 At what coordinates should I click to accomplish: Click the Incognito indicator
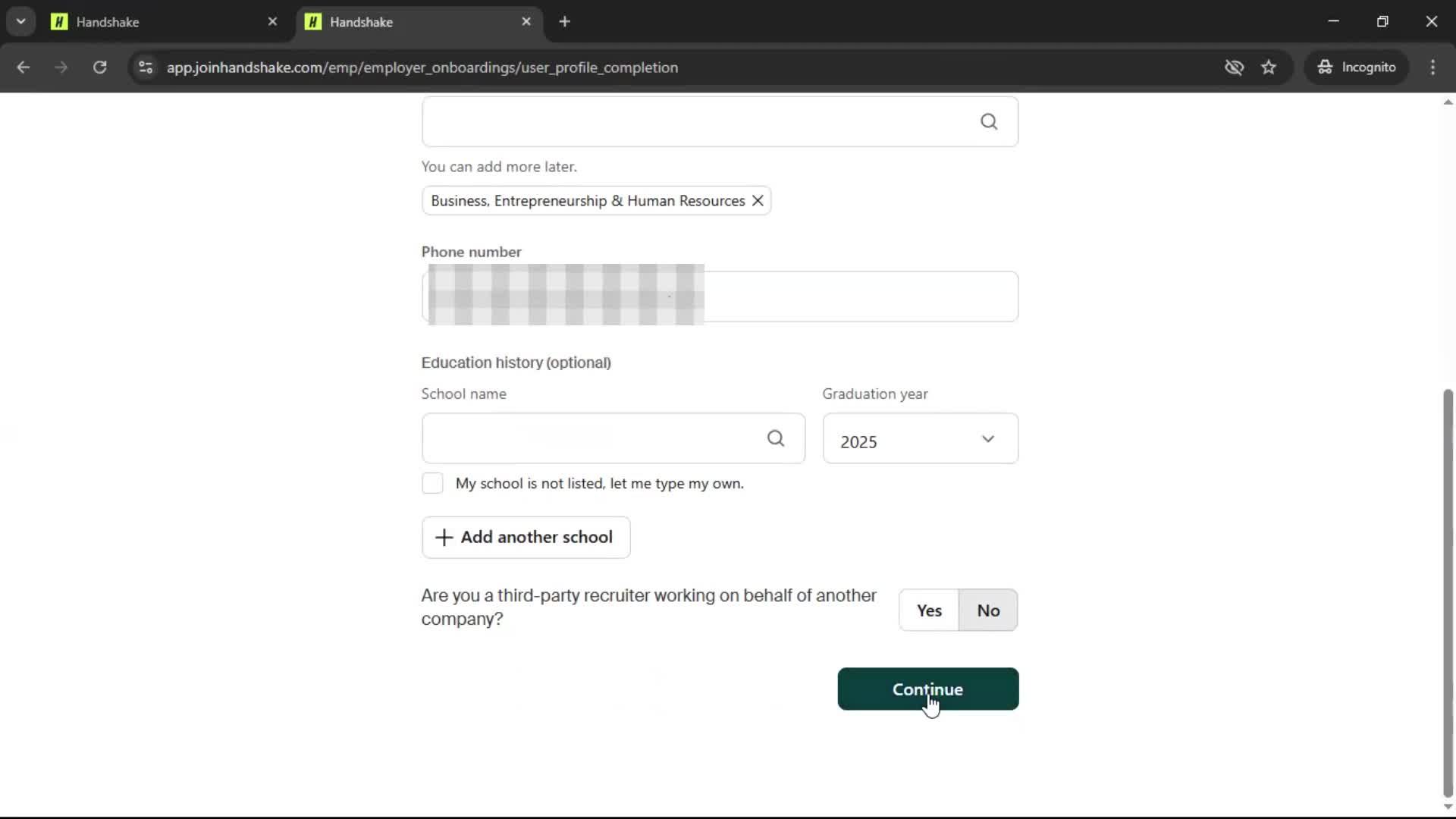pos(1357,67)
